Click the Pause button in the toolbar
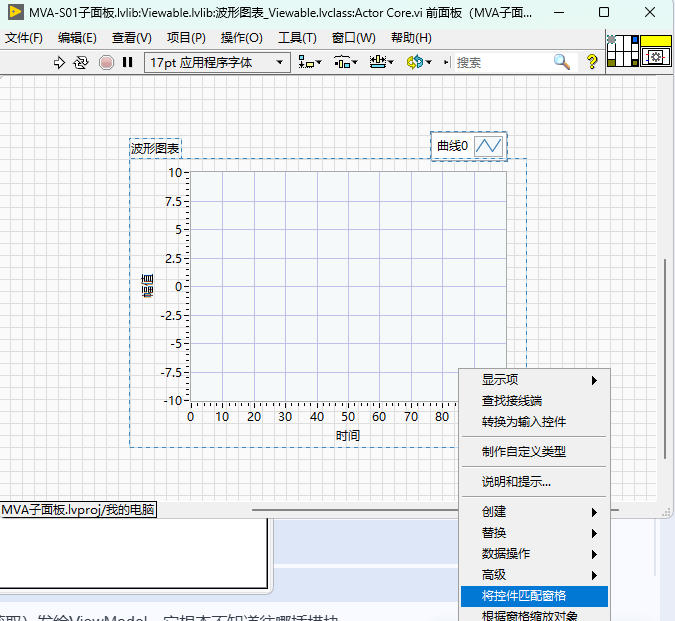 [x=127, y=62]
